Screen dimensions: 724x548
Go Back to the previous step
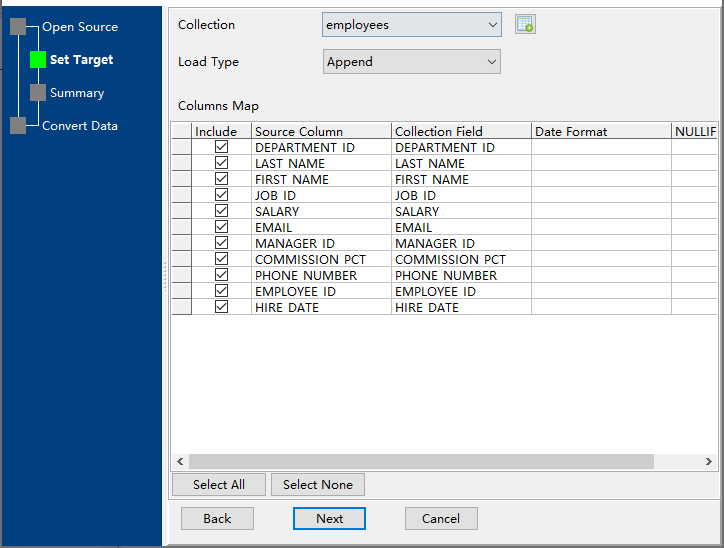(x=217, y=519)
